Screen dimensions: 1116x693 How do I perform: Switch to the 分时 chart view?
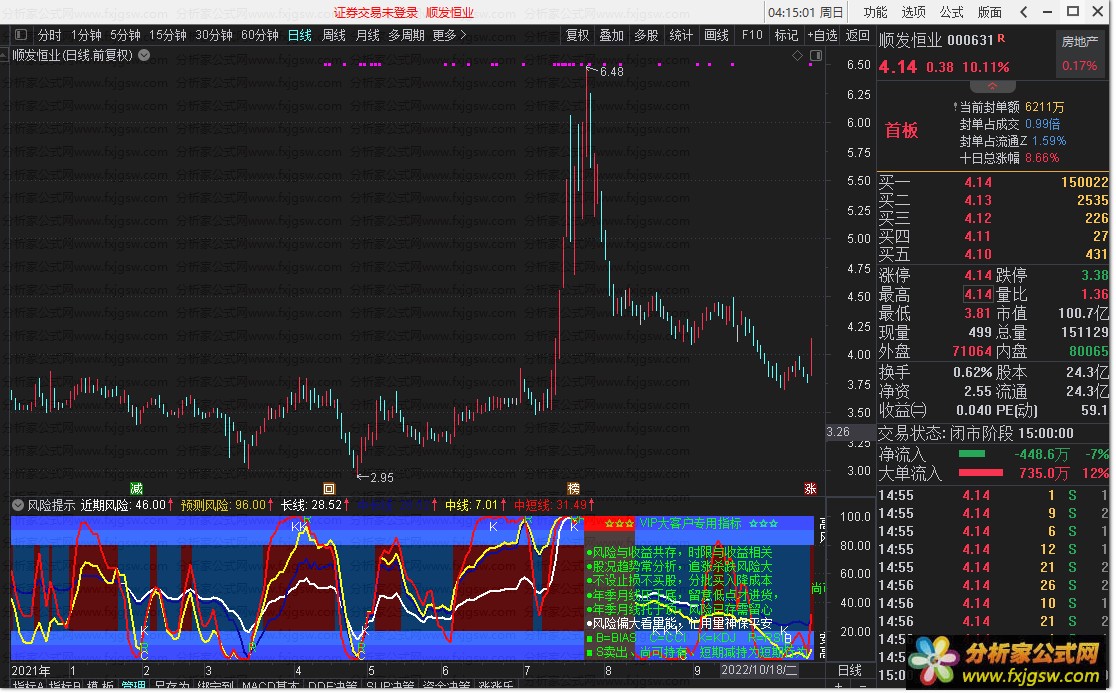[x=49, y=35]
